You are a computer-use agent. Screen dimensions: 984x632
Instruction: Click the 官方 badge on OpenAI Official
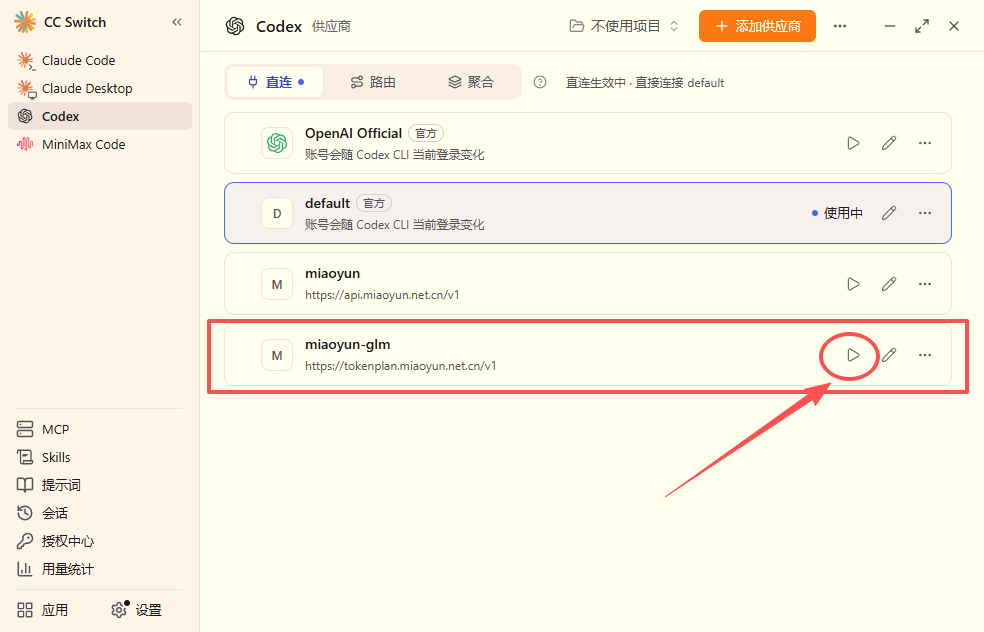pos(426,133)
